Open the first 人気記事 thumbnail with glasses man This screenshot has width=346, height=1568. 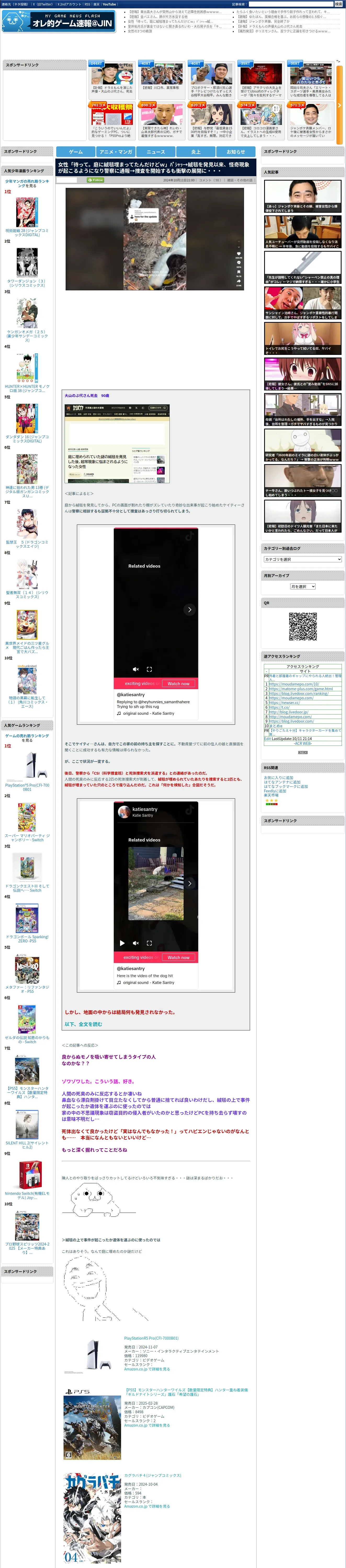tap(303, 196)
